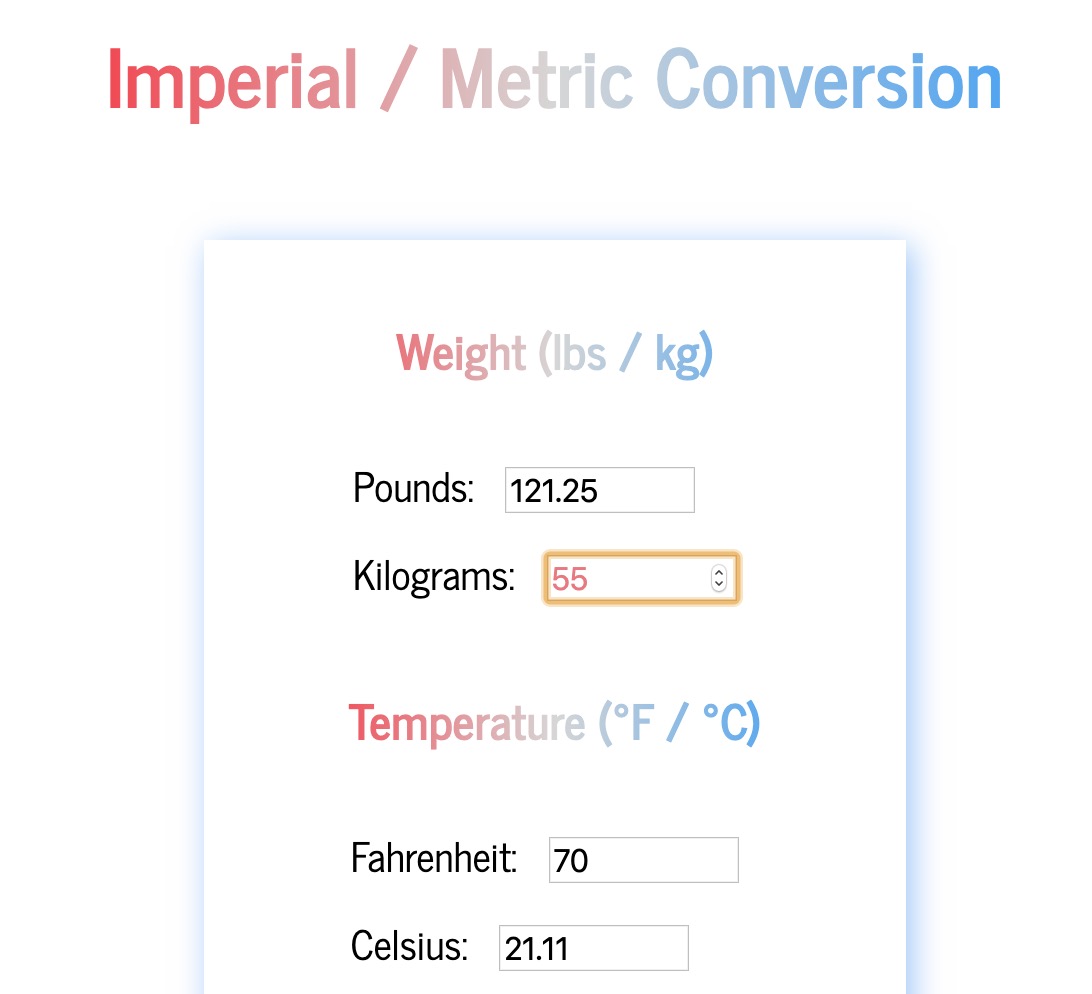Click the Imperial / Metric Conversion title

coord(554,80)
